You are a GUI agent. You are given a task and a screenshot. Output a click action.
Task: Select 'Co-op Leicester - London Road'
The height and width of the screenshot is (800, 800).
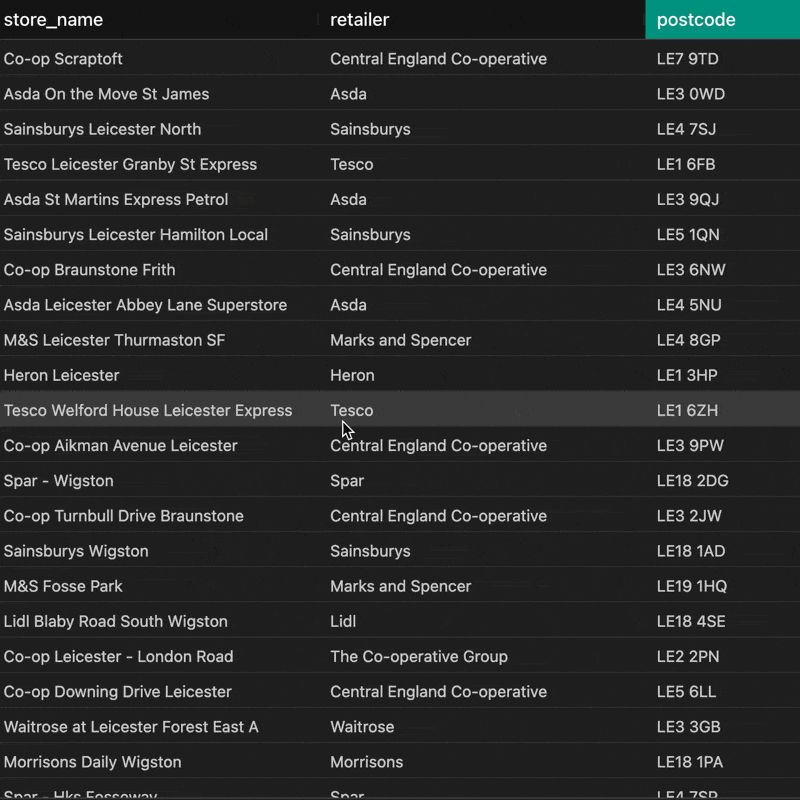point(118,657)
